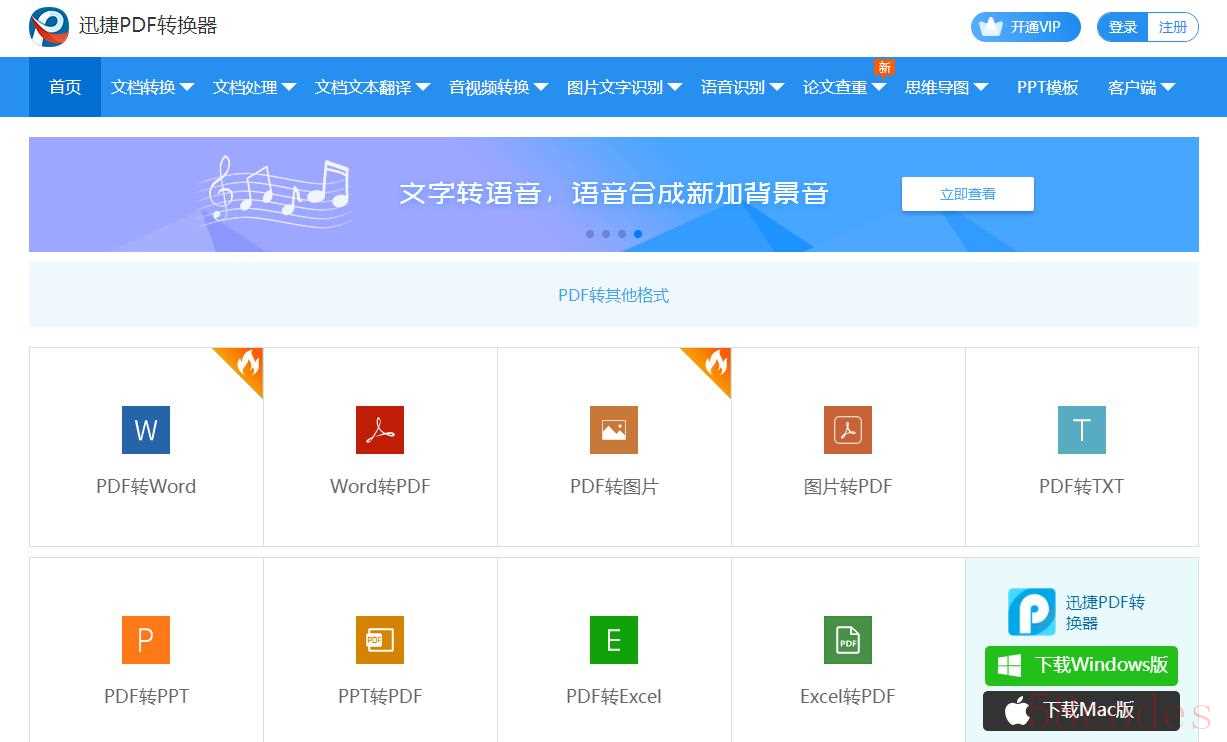Open the PPT转PDF icon
Screen dimensions: 1227x742
click(380, 640)
